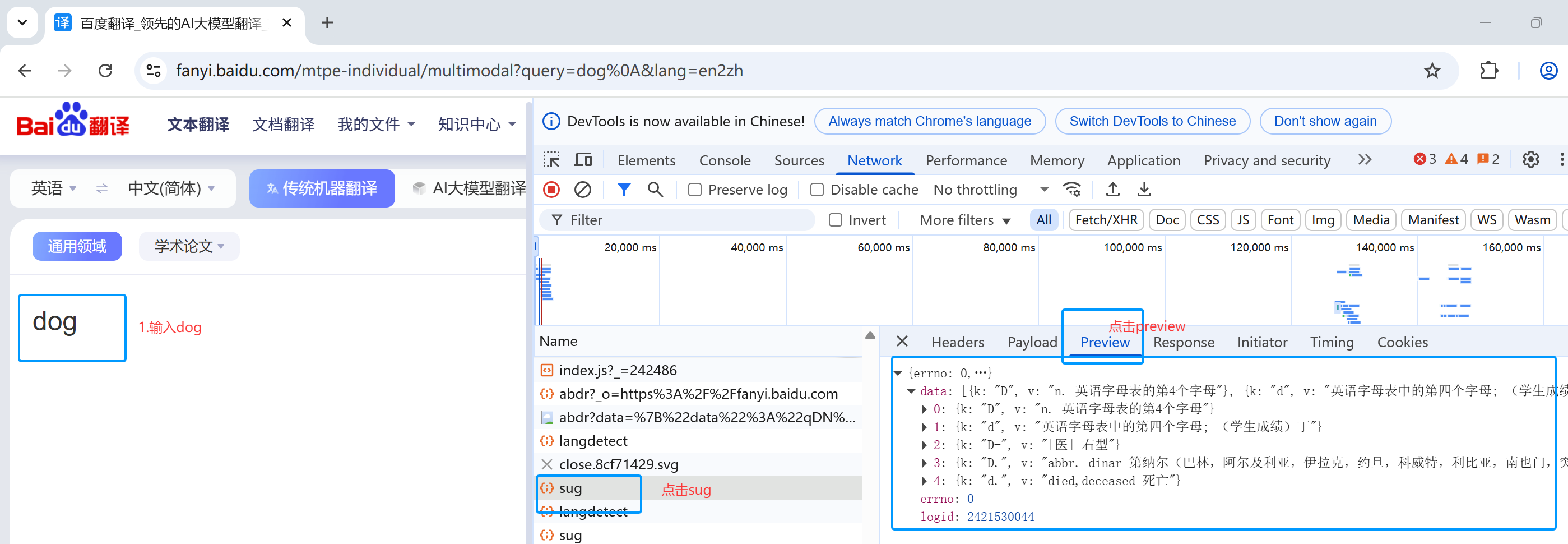This screenshot has width=1568, height=544.
Task: Expand data item 0 with key D
Action: pyautogui.click(x=925, y=409)
